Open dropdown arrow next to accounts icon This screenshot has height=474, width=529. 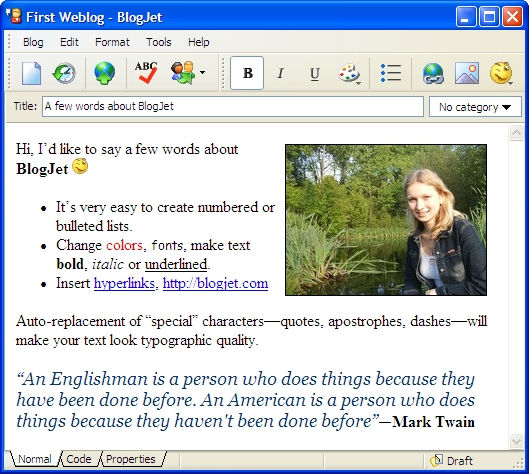point(202,72)
